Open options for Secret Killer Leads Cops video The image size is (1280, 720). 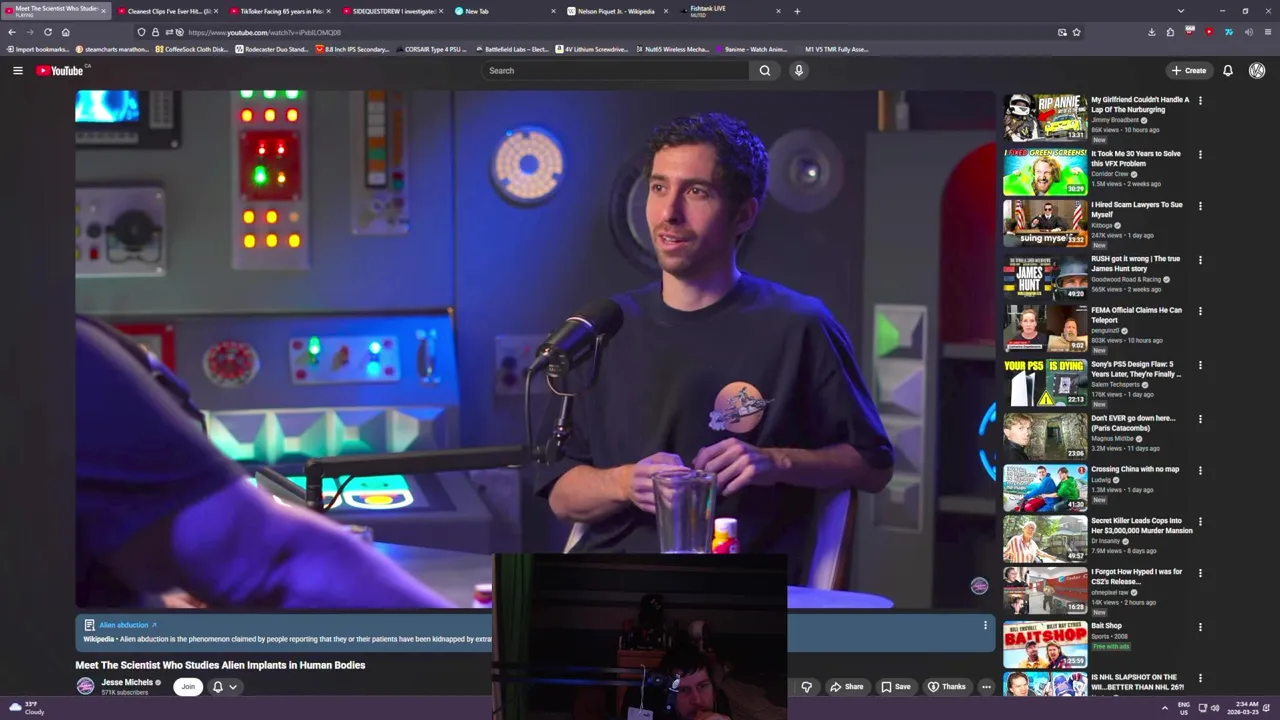(1200, 522)
